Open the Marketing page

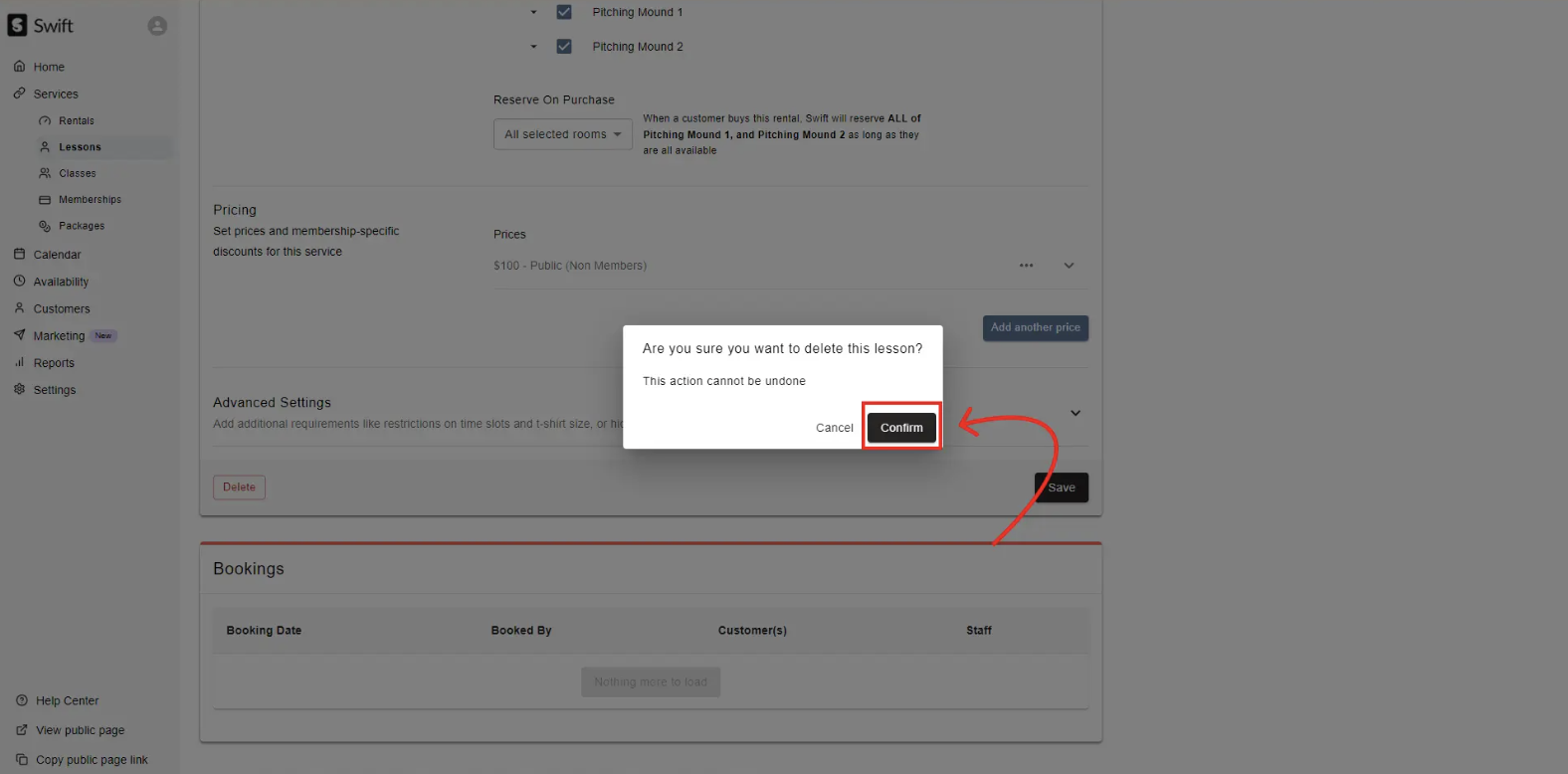click(59, 336)
